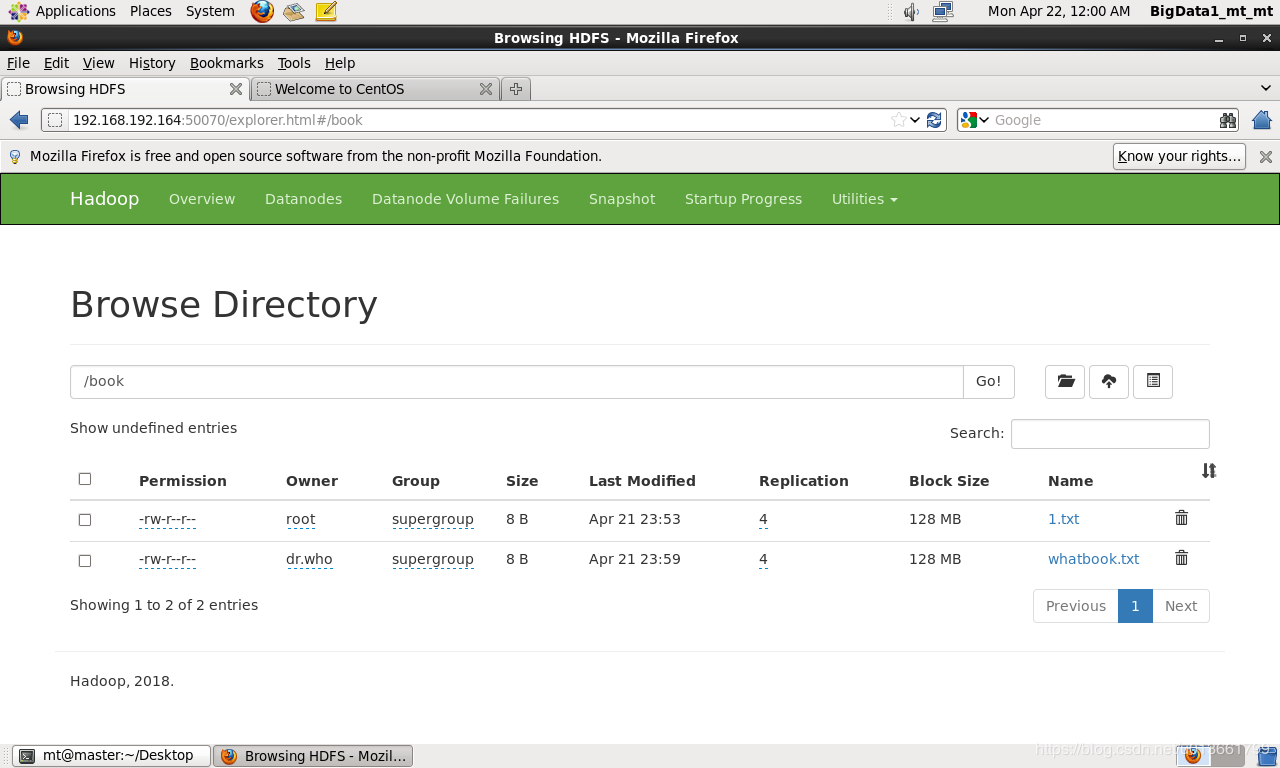Close the Welcome to CentOS tab

pyautogui.click(x=486, y=89)
